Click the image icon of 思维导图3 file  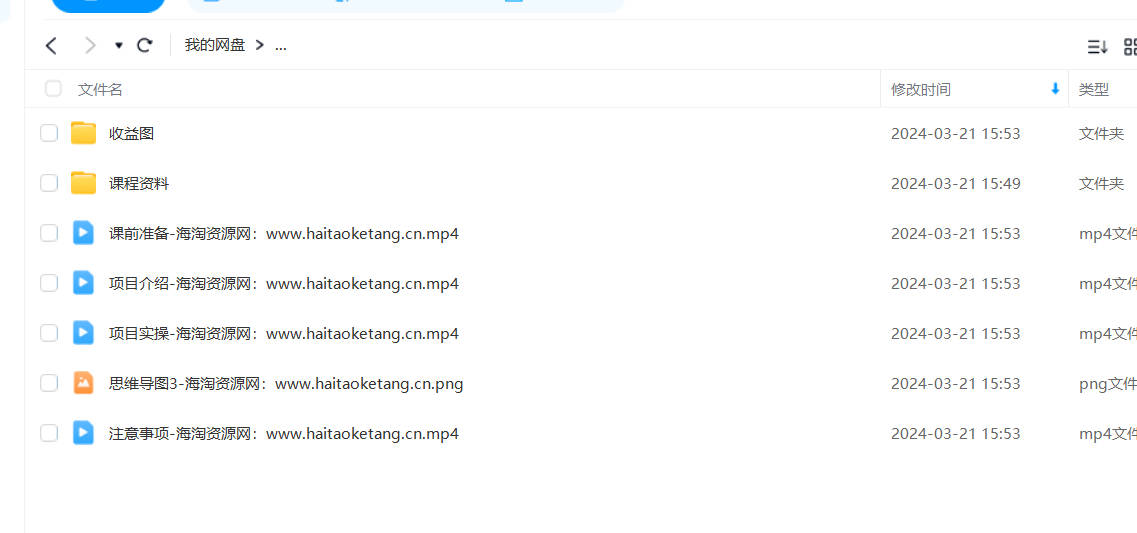click(x=83, y=383)
